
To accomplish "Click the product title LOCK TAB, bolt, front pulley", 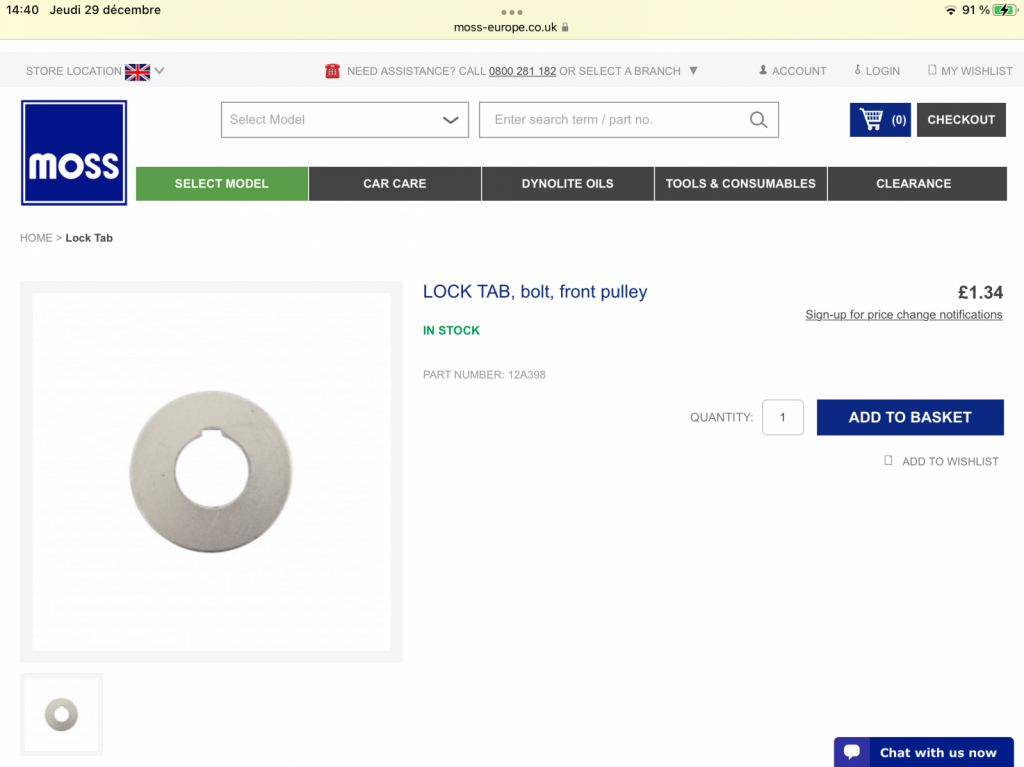I will pyautogui.click(x=535, y=291).
